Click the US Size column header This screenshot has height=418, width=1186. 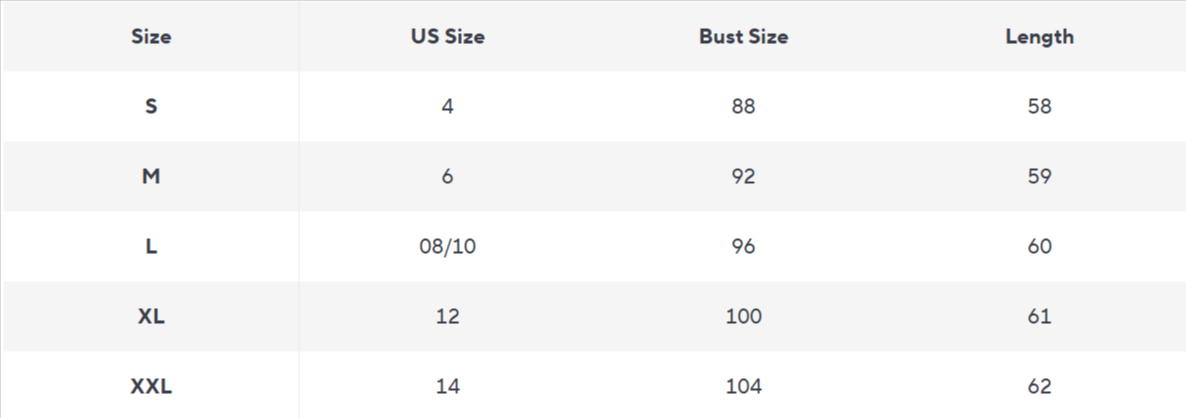[447, 37]
